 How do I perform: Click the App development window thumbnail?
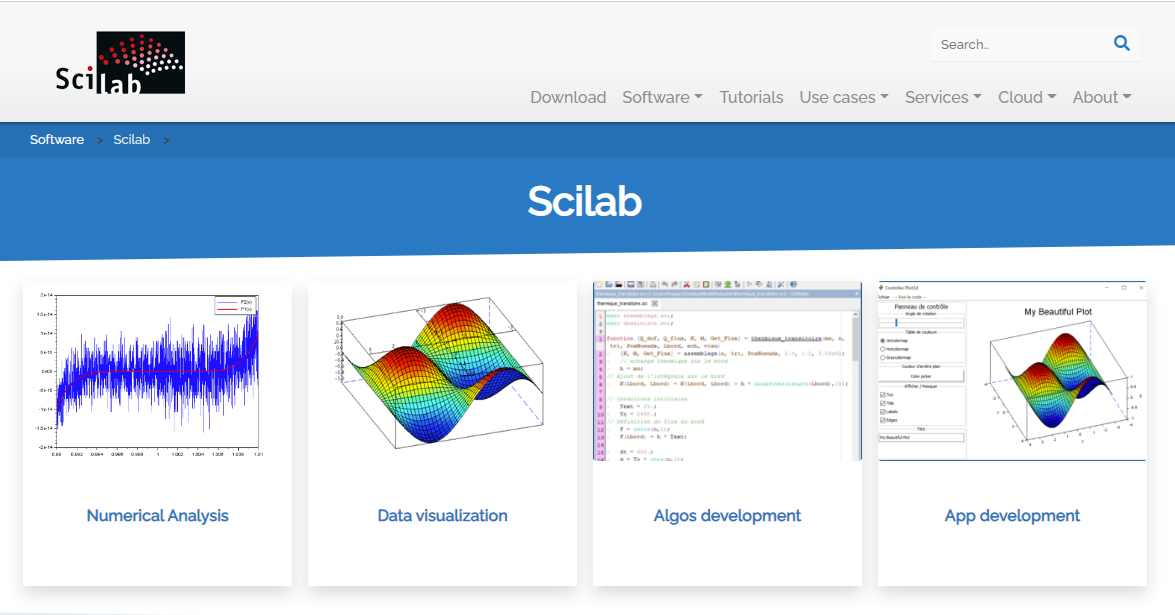pyautogui.click(x=1012, y=372)
